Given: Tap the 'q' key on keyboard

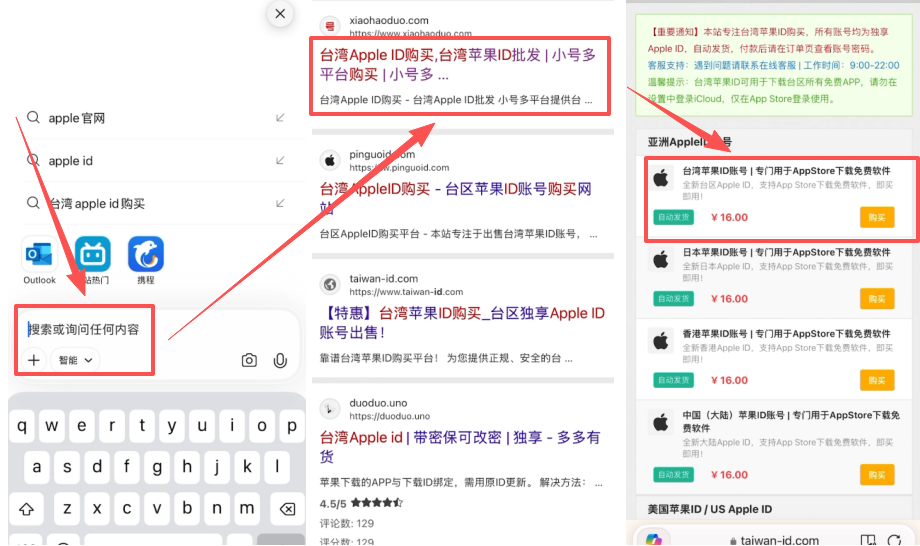Looking at the screenshot, I should pyautogui.click(x=22, y=426).
